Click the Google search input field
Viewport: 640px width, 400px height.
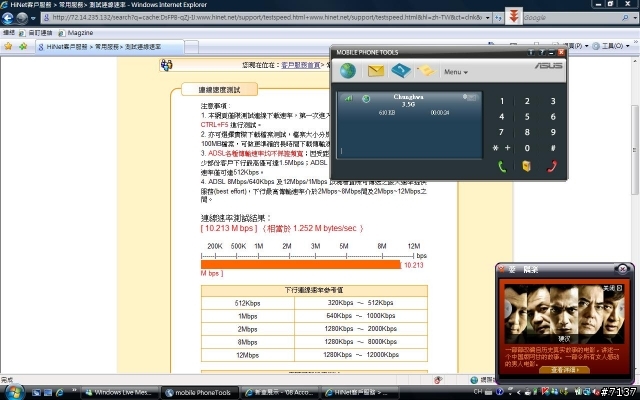click(572, 18)
